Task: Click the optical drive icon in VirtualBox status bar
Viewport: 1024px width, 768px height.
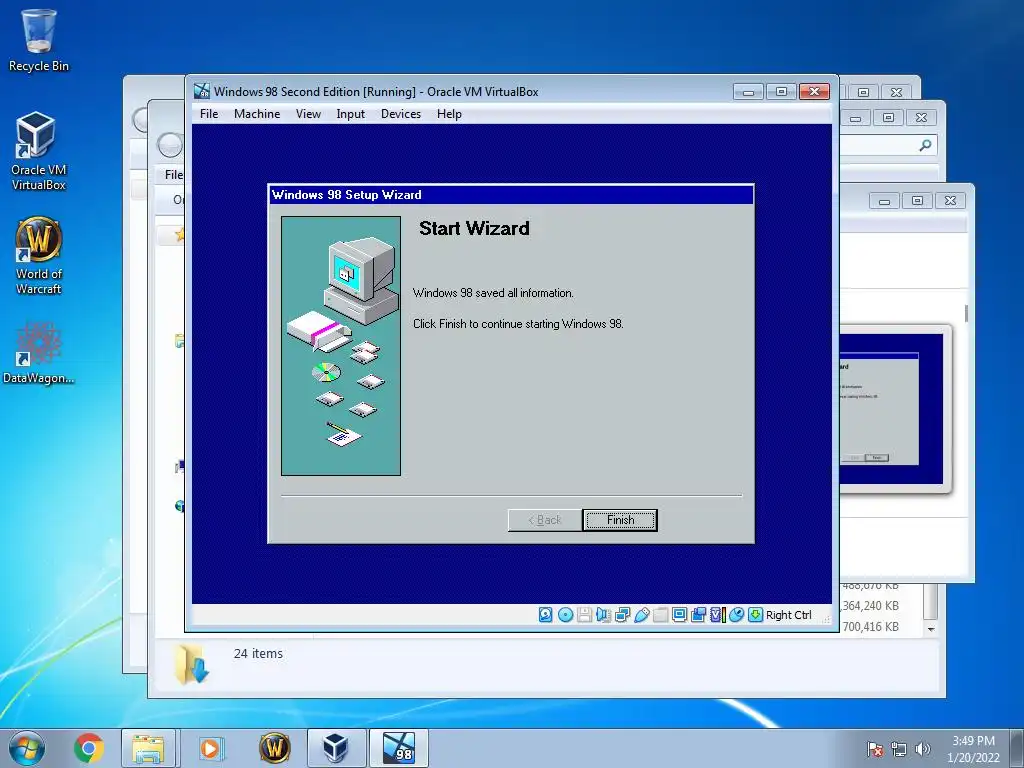Action: point(566,615)
